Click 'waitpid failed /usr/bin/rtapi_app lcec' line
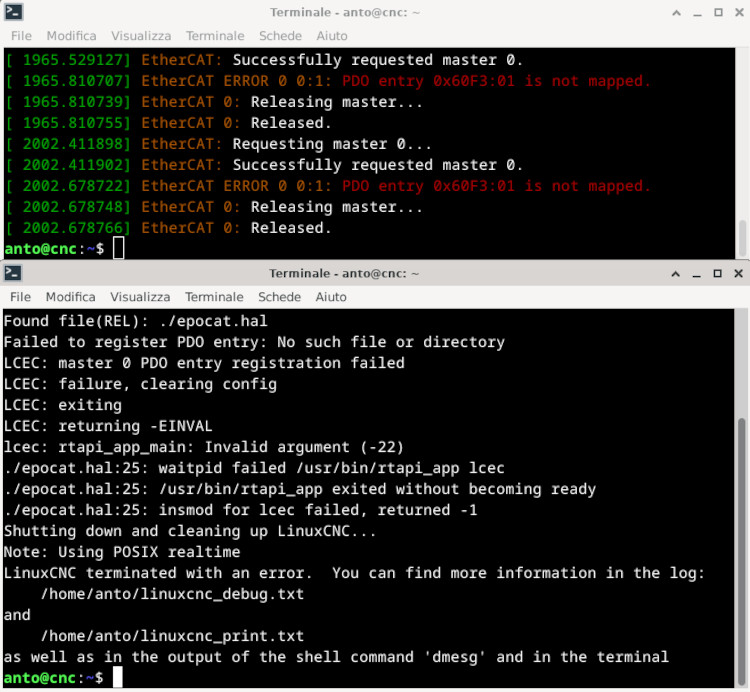This screenshot has width=750, height=692. pyautogui.click(x=254, y=468)
